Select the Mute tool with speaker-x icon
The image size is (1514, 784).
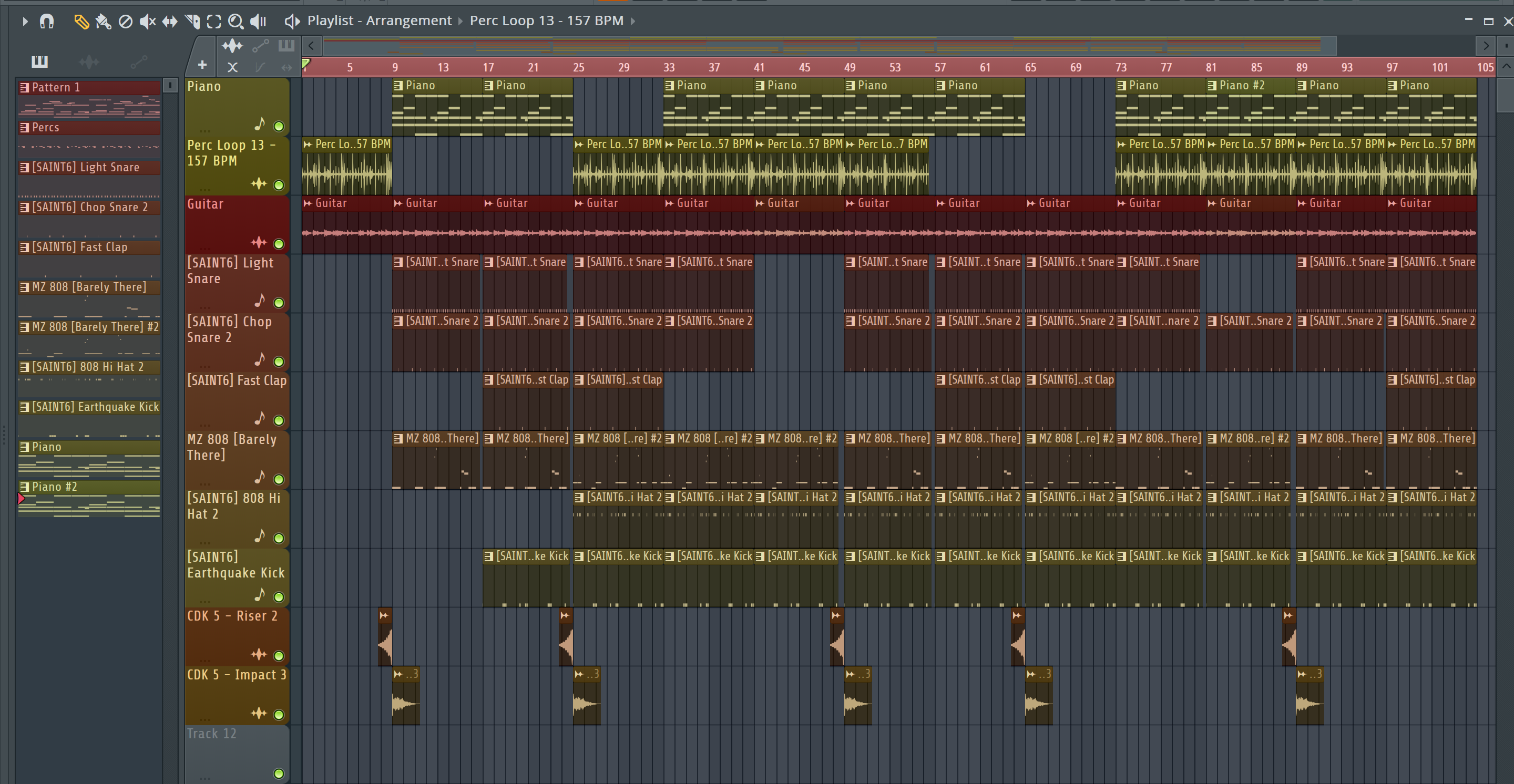pos(148,22)
